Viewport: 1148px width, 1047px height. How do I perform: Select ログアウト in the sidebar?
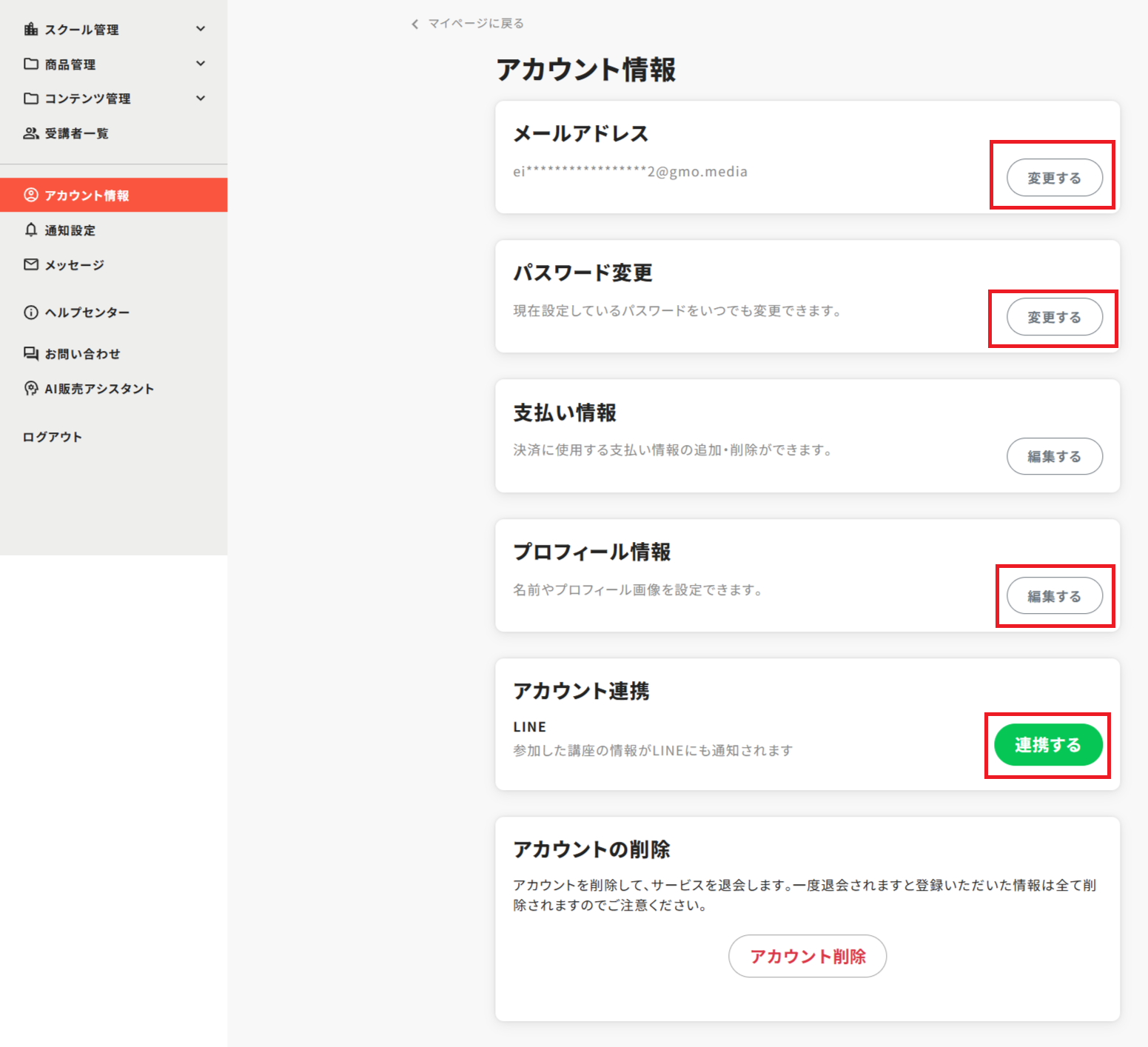(x=53, y=437)
